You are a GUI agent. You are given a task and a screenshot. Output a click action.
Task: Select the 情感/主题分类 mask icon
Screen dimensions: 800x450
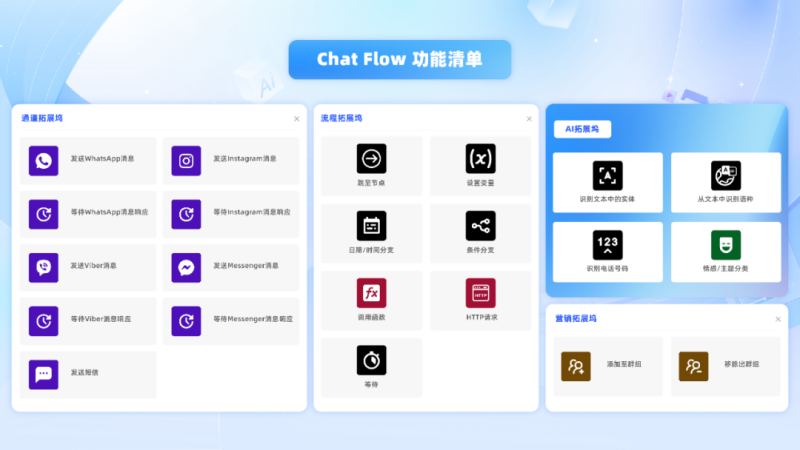point(725,245)
